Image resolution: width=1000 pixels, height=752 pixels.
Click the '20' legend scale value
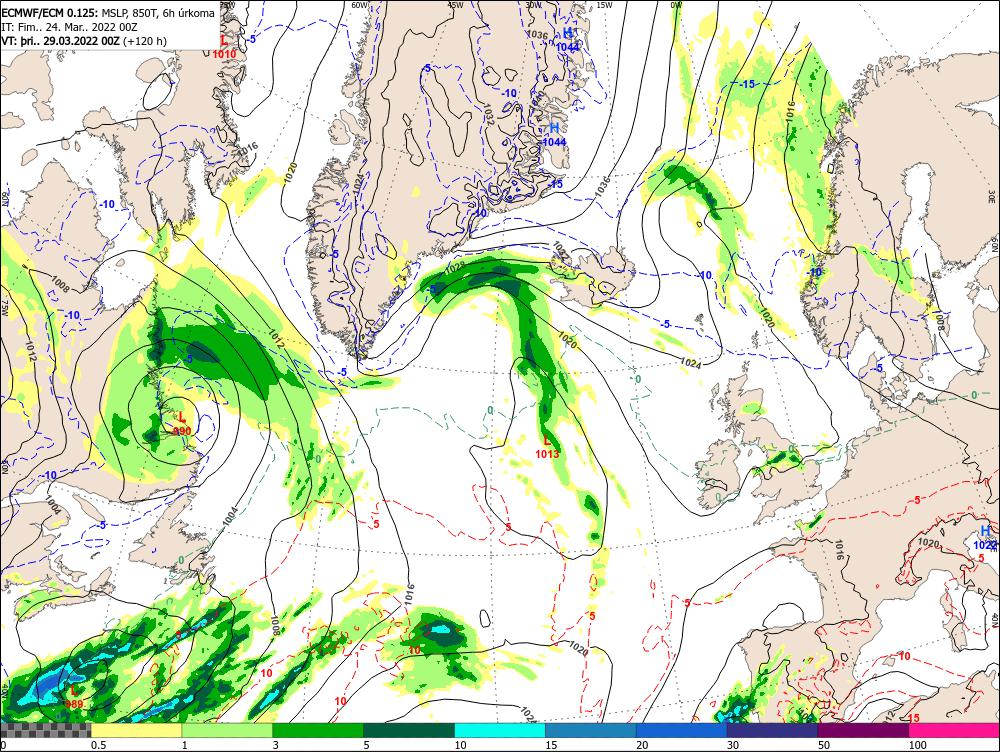click(642, 745)
